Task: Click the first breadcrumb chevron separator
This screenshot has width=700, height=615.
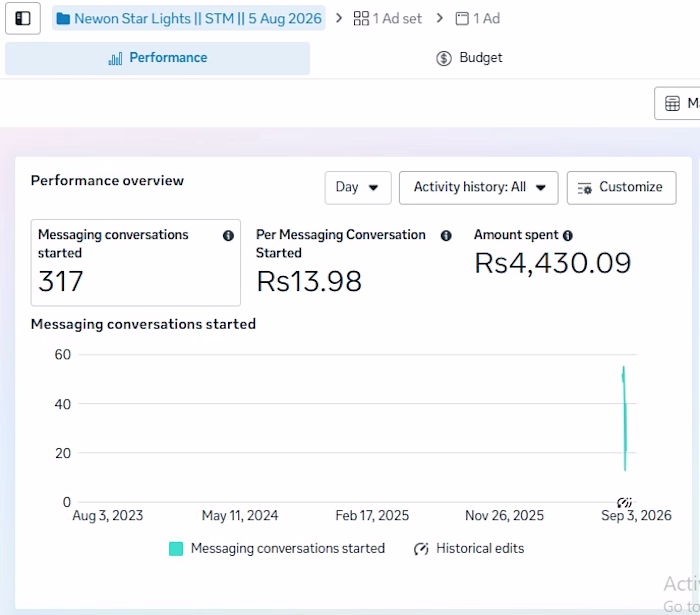Action: pyautogui.click(x=339, y=18)
